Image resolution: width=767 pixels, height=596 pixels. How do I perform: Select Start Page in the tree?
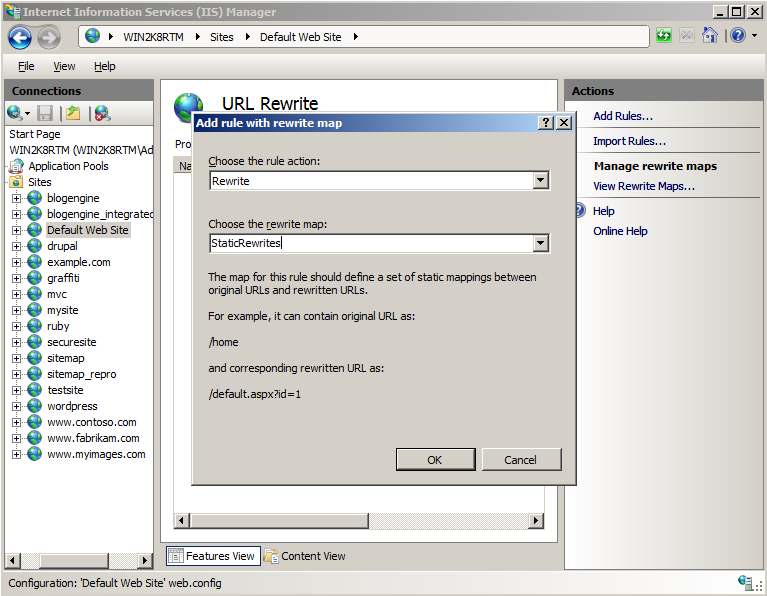click(35, 134)
